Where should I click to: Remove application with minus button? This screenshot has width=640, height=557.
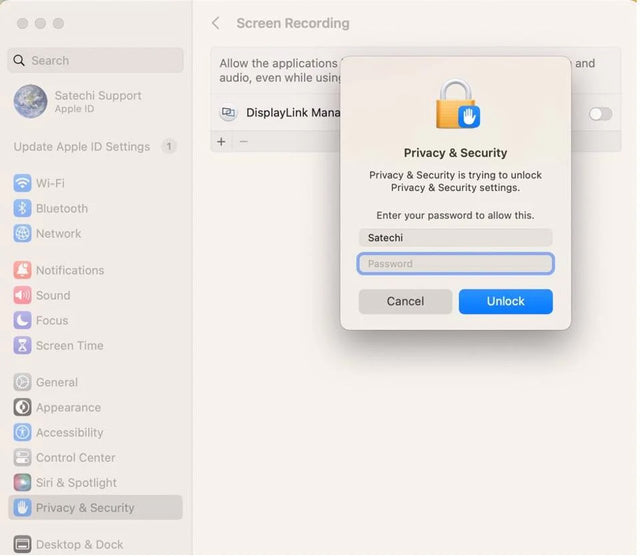pyautogui.click(x=244, y=142)
